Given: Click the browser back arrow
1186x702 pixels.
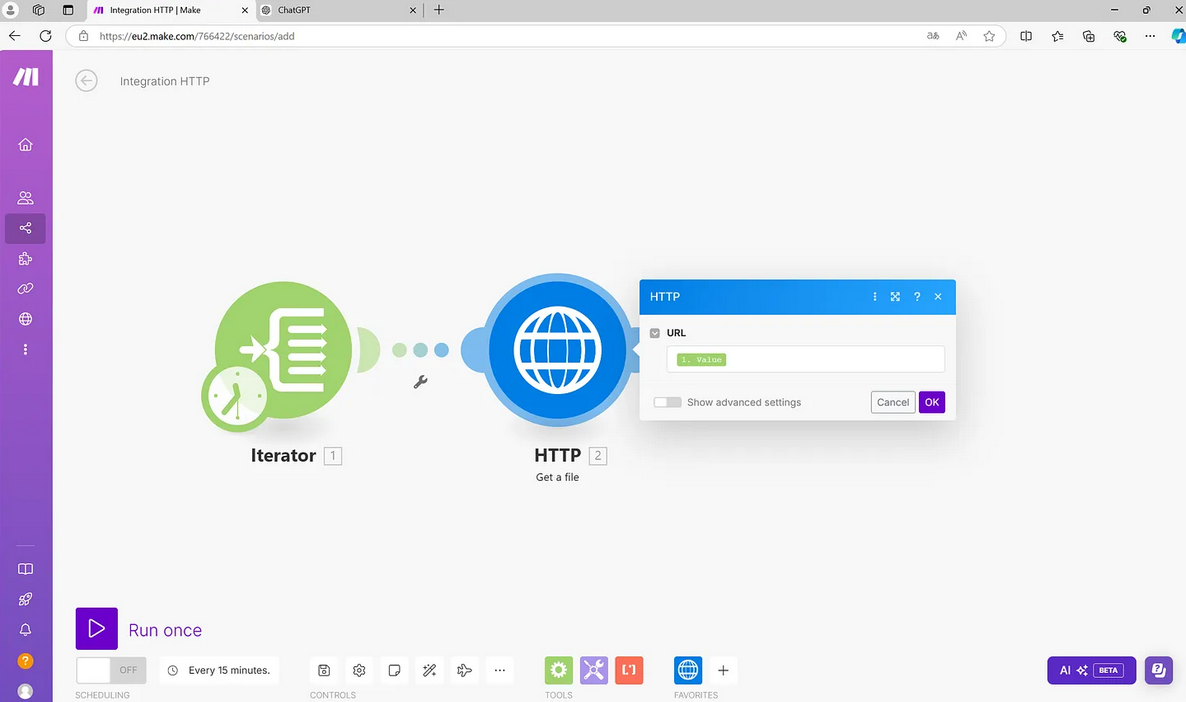Looking at the screenshot, I should pyautogui.click(x=14, y=36).
